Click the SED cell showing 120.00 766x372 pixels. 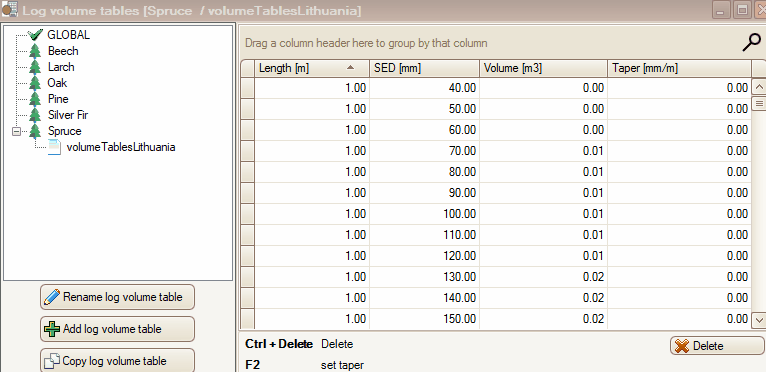(424, 256)
